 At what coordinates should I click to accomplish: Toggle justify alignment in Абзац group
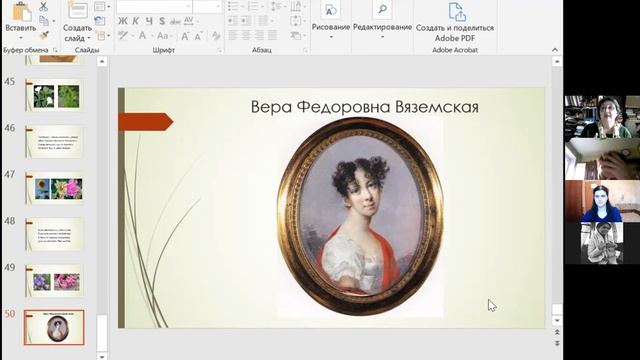tap(272, 36)
